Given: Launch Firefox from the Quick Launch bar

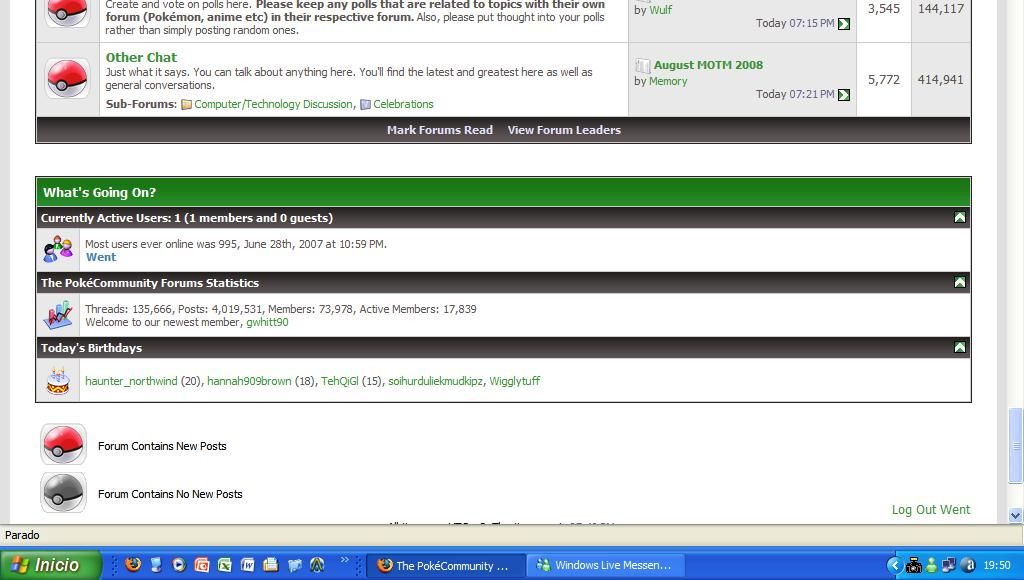Looking at the screenshot, I should (133, 564).
